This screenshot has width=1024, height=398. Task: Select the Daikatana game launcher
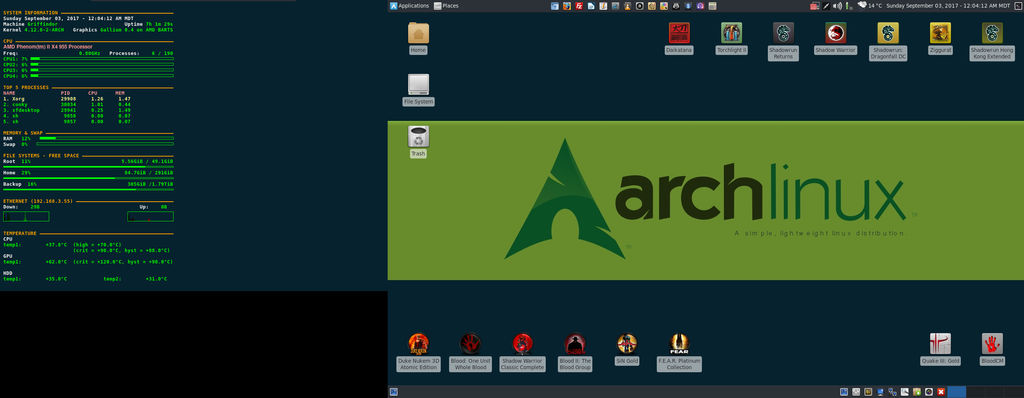(x=679, y=38)
